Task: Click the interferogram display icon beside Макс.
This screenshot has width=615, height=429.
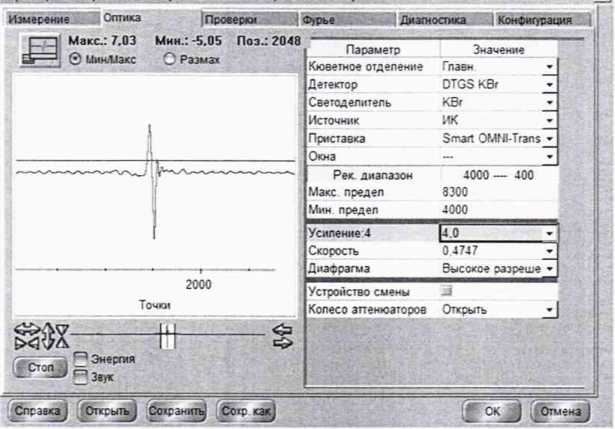Action: coord(40,50)
